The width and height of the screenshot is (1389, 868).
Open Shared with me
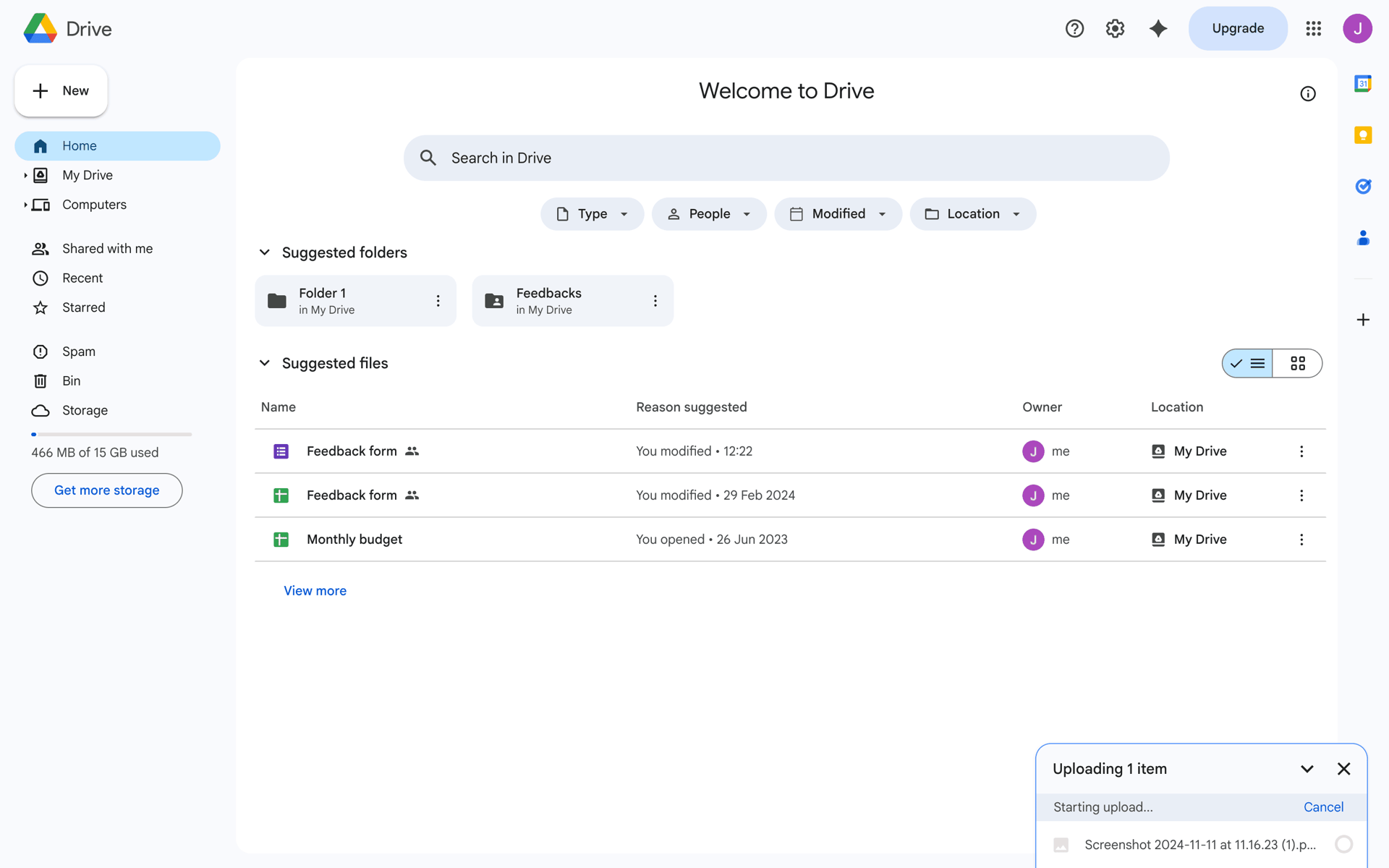tap(117, 249)
